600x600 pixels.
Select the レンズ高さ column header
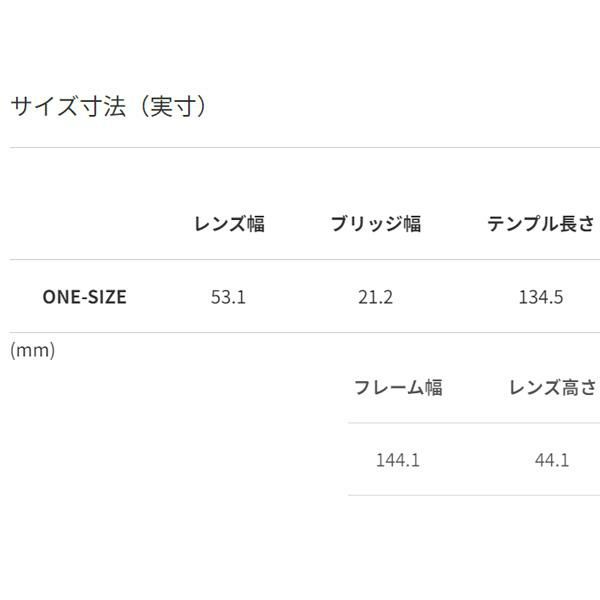tap(552, 387)
